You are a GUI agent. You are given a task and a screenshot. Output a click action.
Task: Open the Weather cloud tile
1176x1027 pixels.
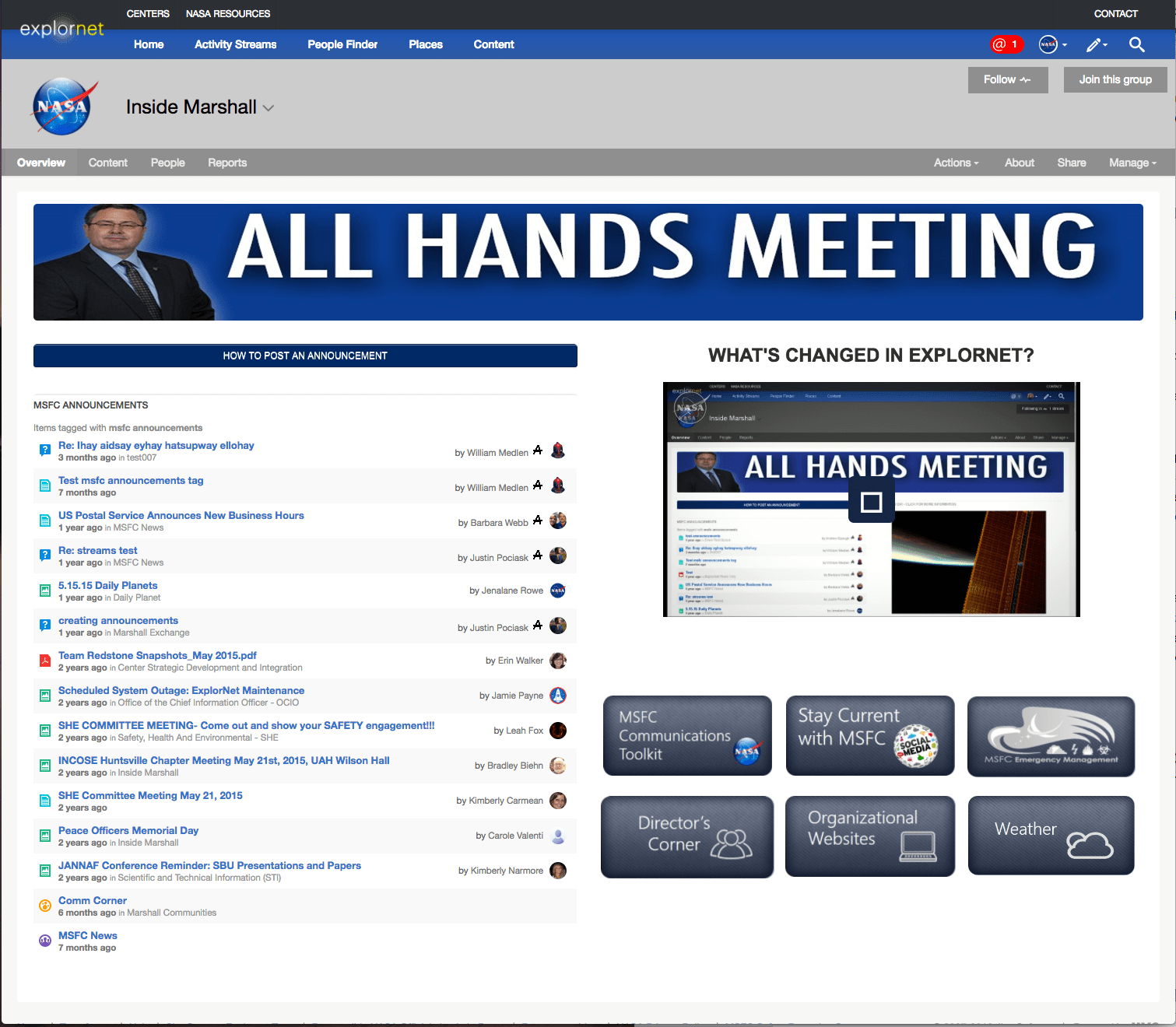(1051, 836)
